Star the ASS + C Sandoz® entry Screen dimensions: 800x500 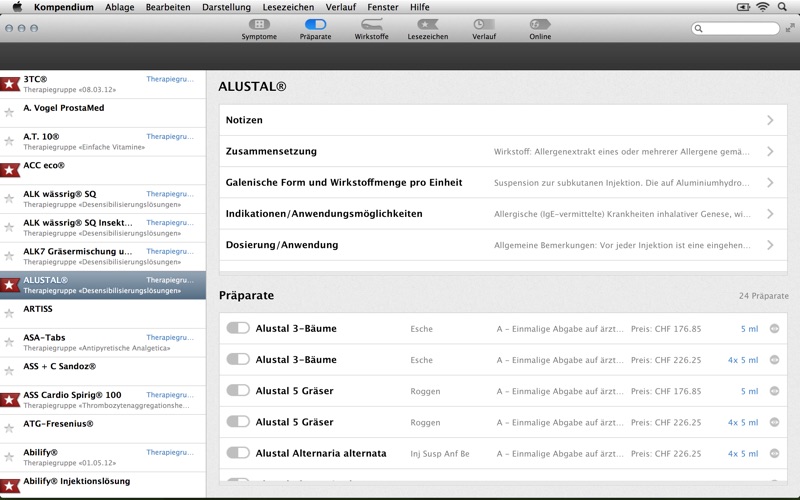point(9,370)
